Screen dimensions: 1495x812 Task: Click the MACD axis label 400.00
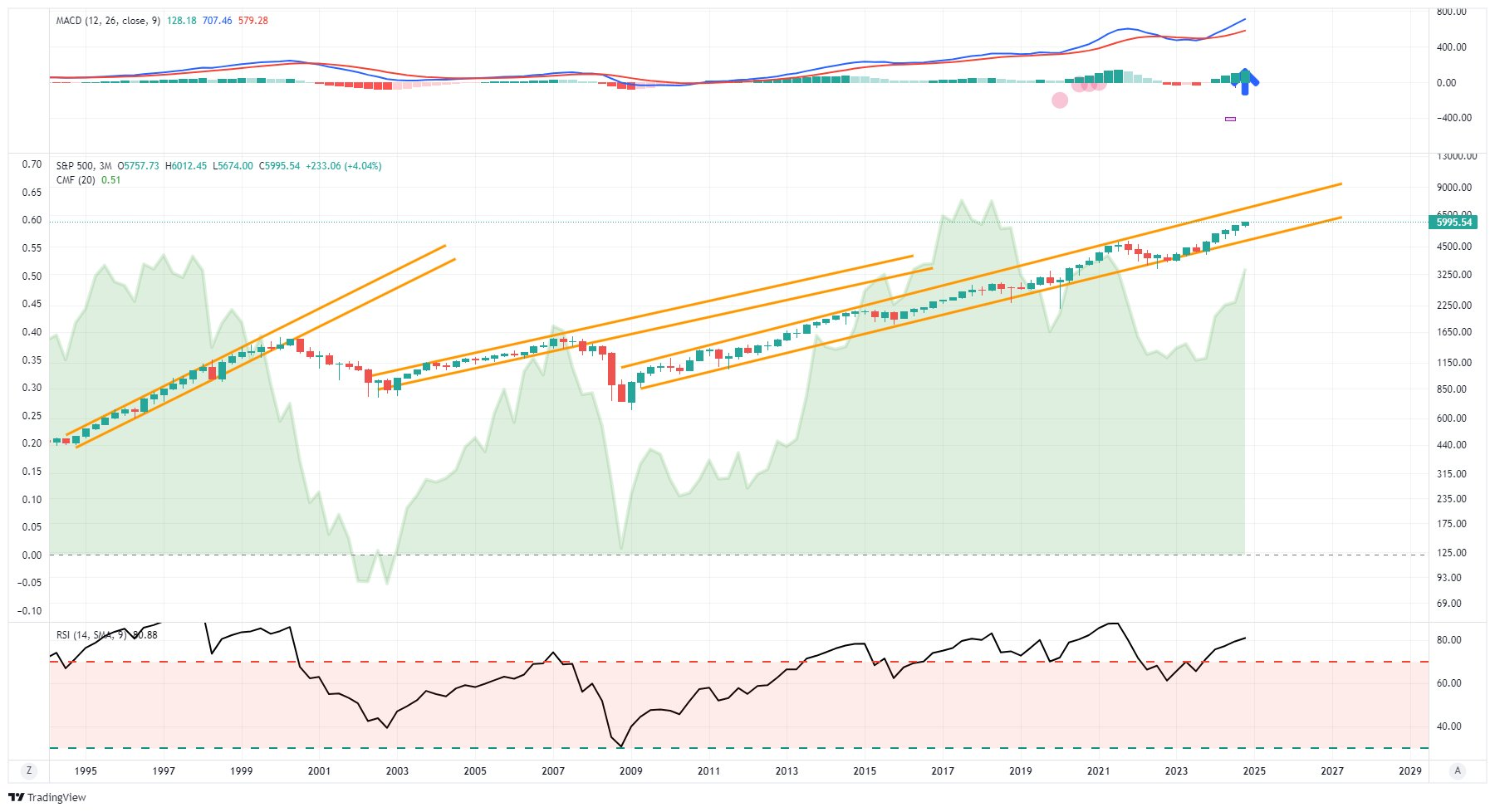pos(1452,47)
